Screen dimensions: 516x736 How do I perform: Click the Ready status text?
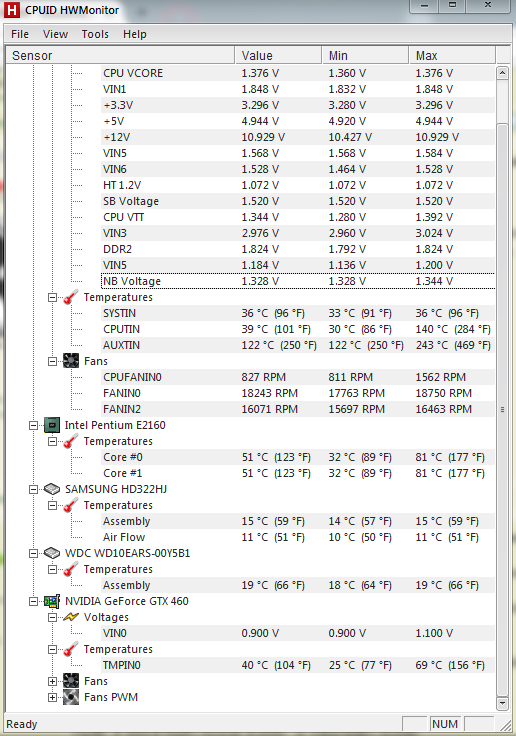22,724
